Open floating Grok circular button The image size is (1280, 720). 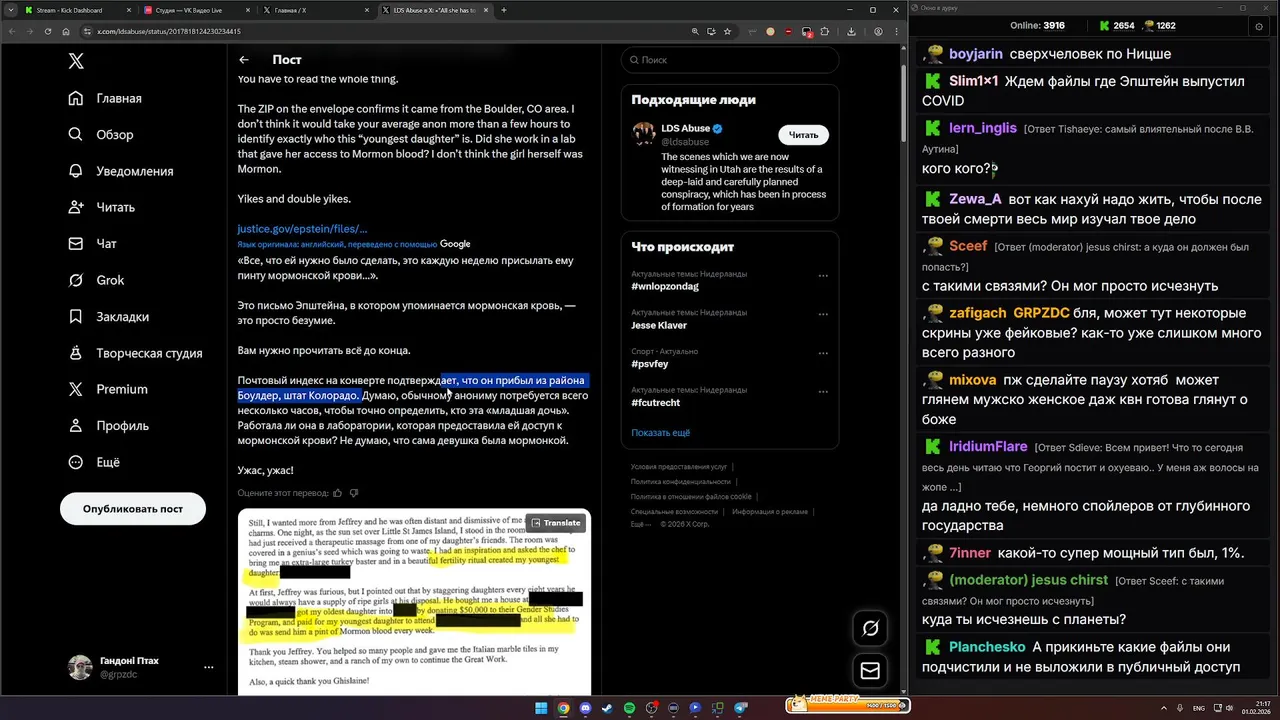click(x=870, y=628)
